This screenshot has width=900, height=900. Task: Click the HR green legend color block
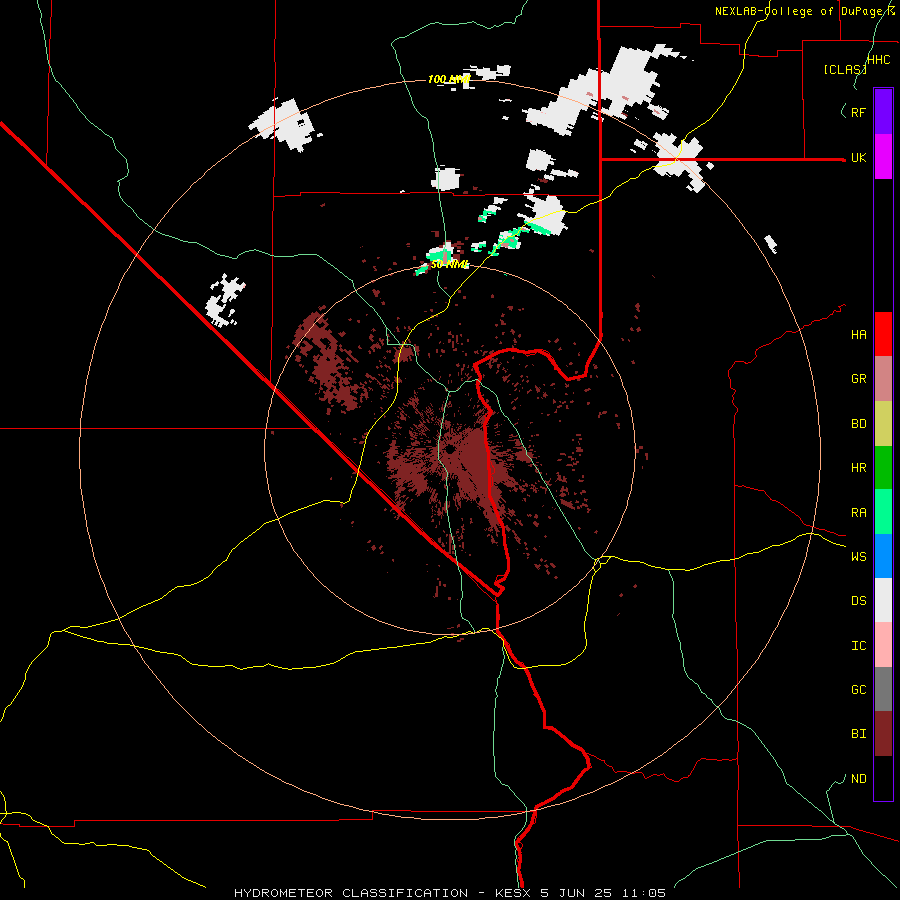(x=883, y=468)
